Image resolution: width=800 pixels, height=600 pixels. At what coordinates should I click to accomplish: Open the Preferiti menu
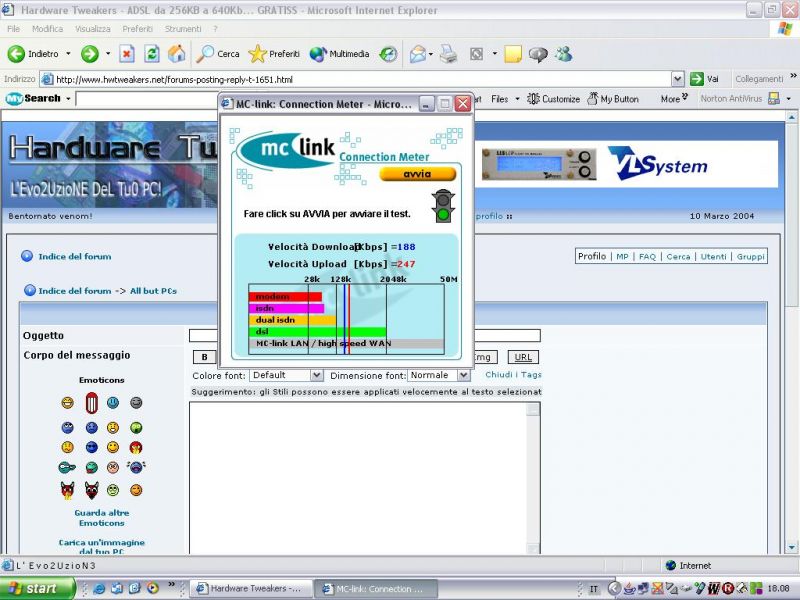[x=137, y=29]
